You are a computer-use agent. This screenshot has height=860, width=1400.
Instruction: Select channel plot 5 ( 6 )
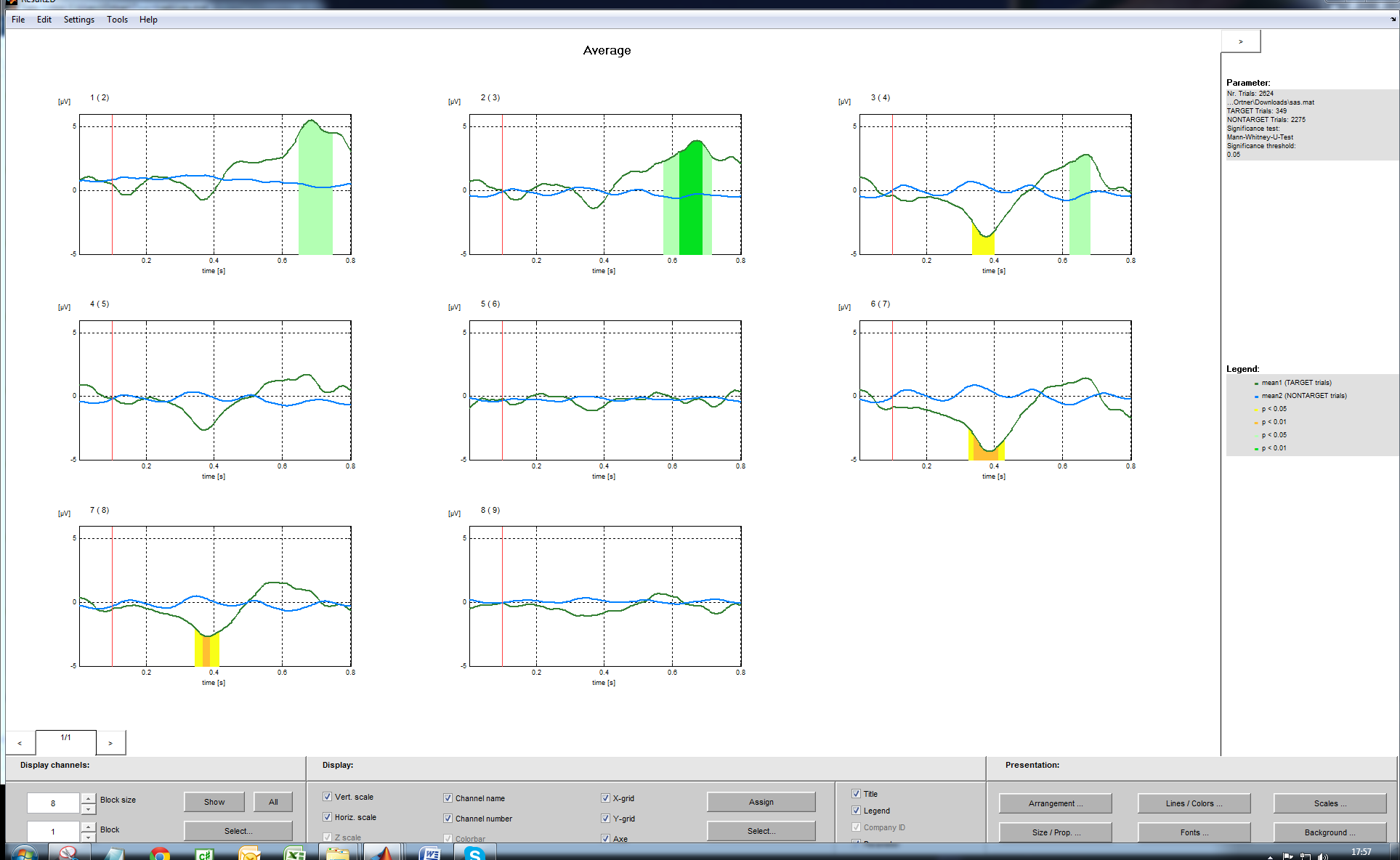605,390
